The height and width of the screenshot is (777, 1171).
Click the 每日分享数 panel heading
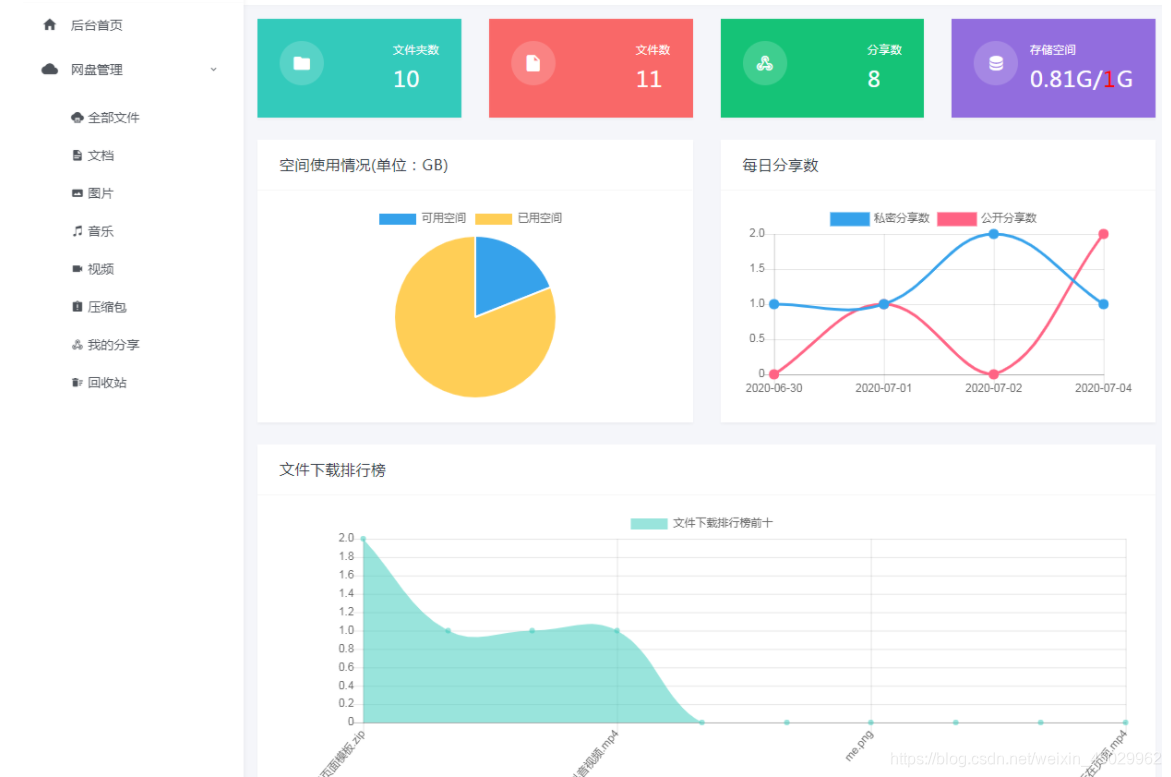780,165
